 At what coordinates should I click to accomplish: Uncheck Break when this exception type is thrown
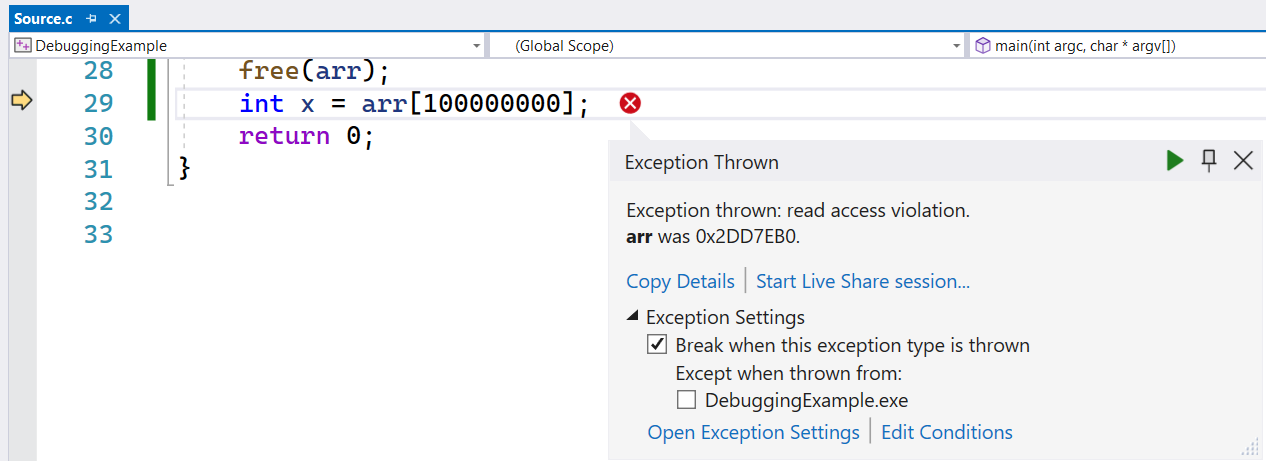click(657, 345)
